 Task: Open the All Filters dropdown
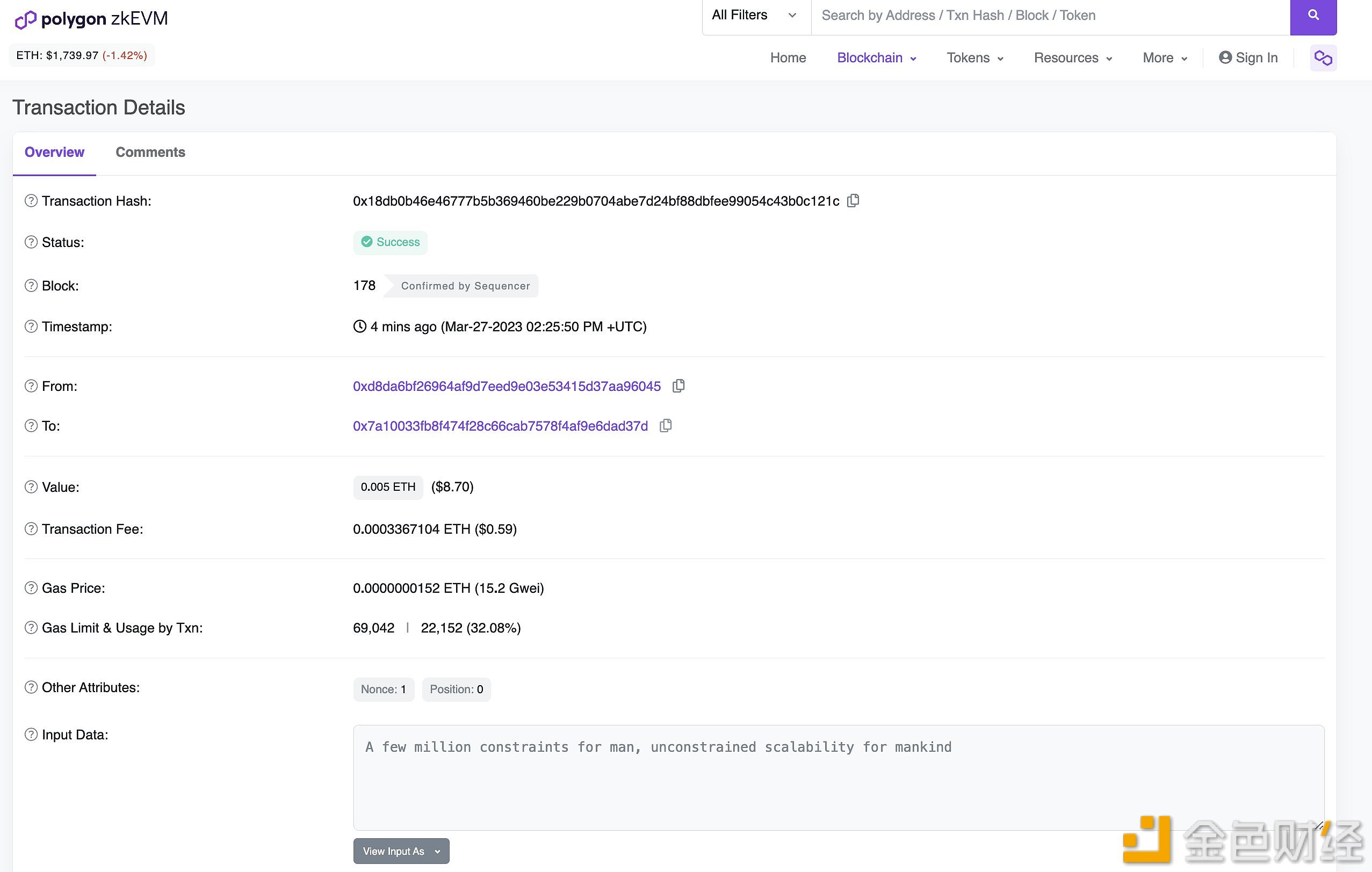[x=755, y=16]
